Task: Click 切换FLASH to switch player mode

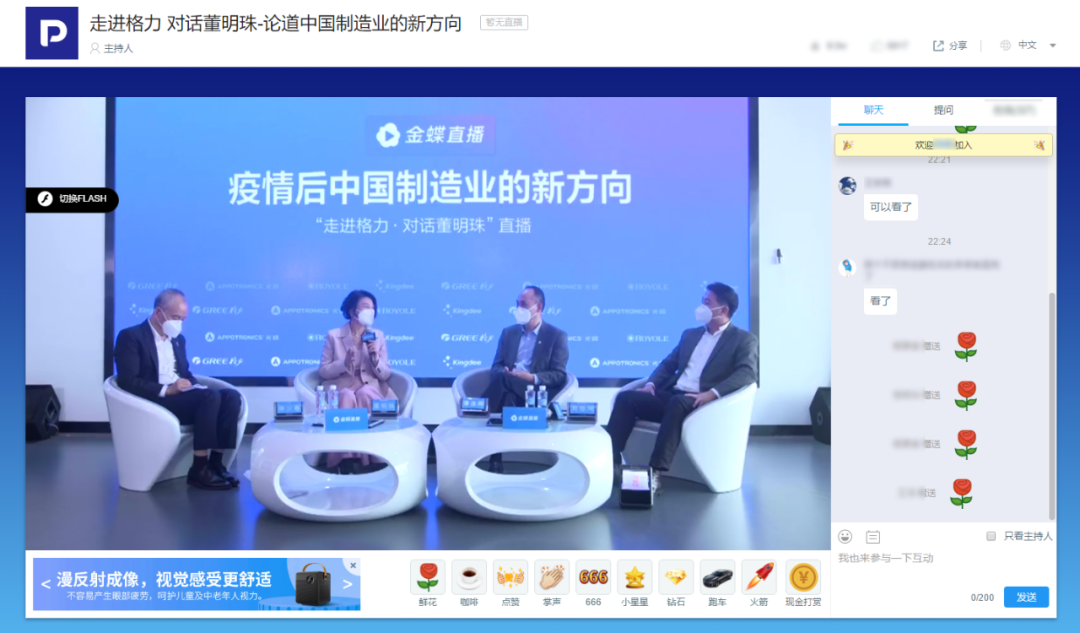Action: (x=71, y=200)
